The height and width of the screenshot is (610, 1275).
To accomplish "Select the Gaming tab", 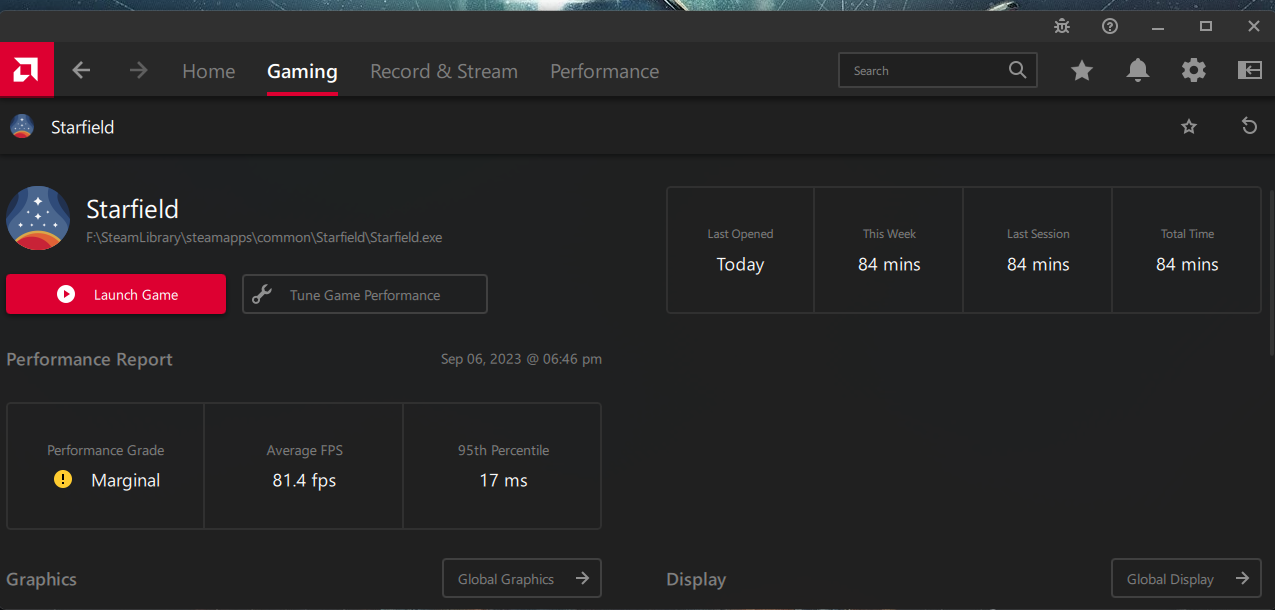I will coord(302,71).
